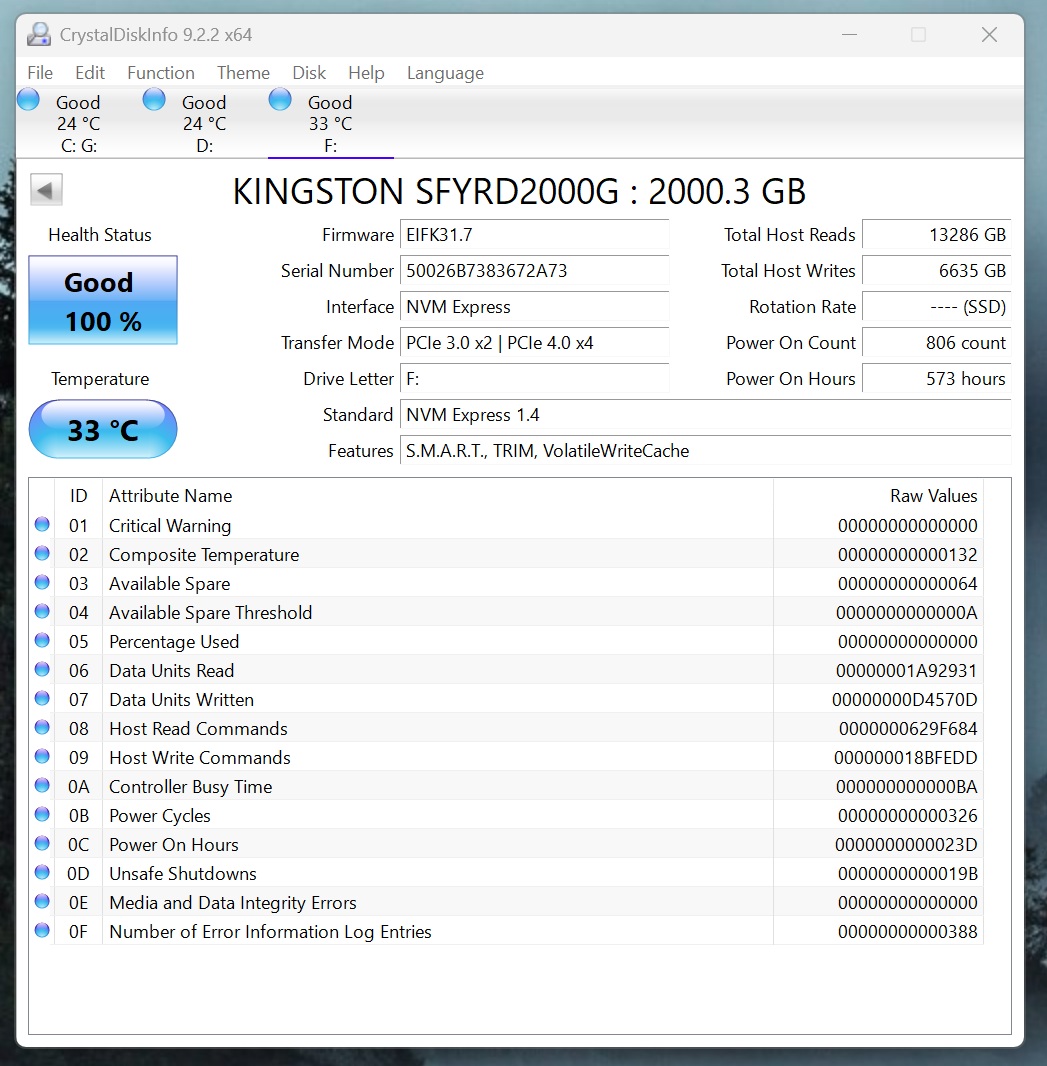Click the previous disk arrow button
Screen dimensions: 1047x1066
[x=46, y=190]
